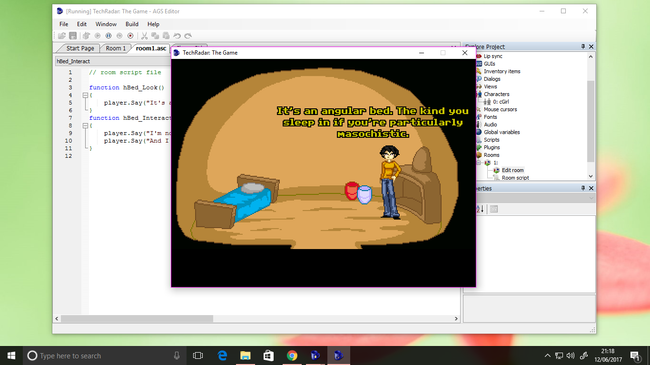650x365 pixels.
Task: Toggle code fold at hBed_Look function
Action: 85,95
